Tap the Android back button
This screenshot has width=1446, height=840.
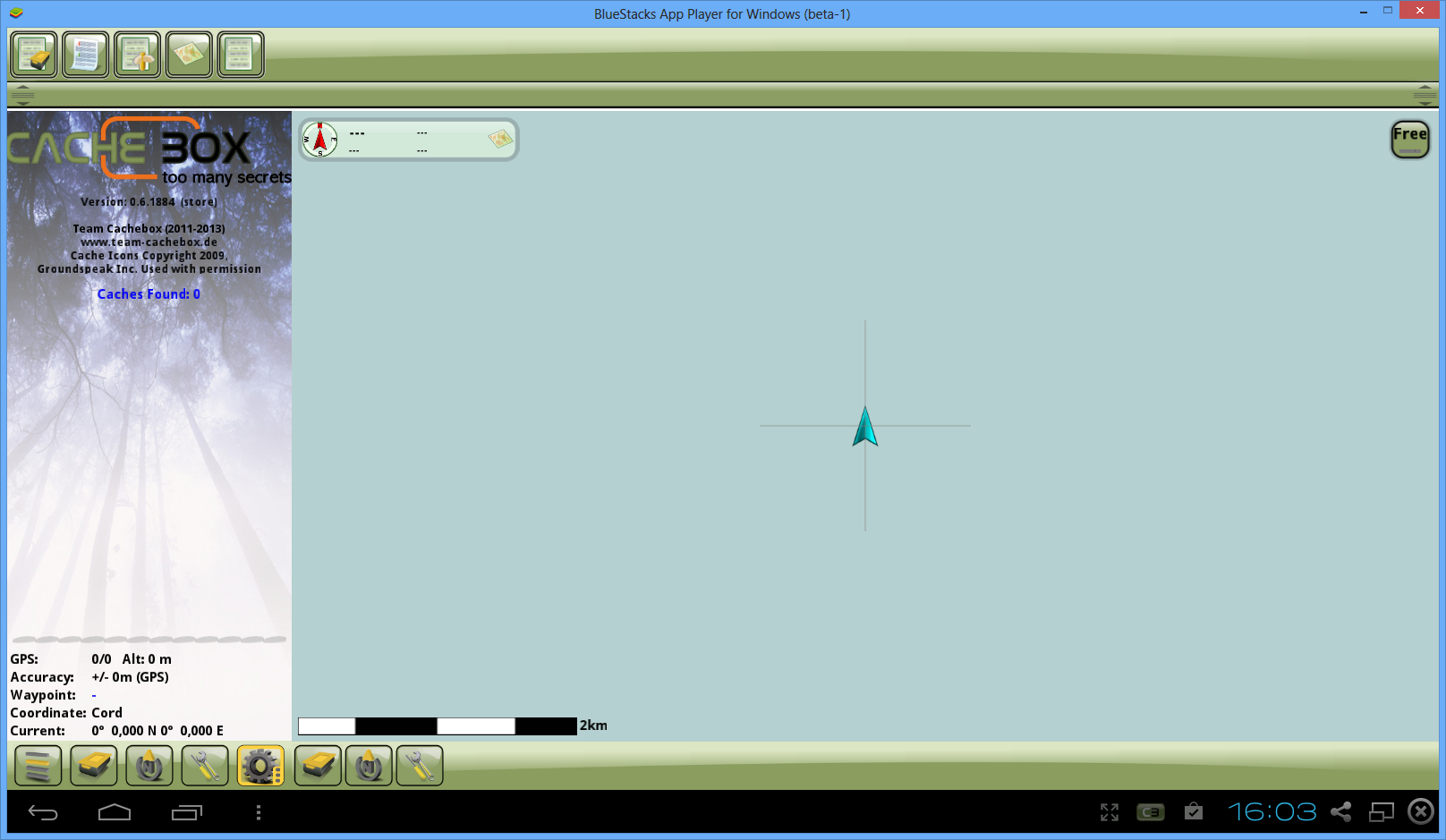coord(43,812)
